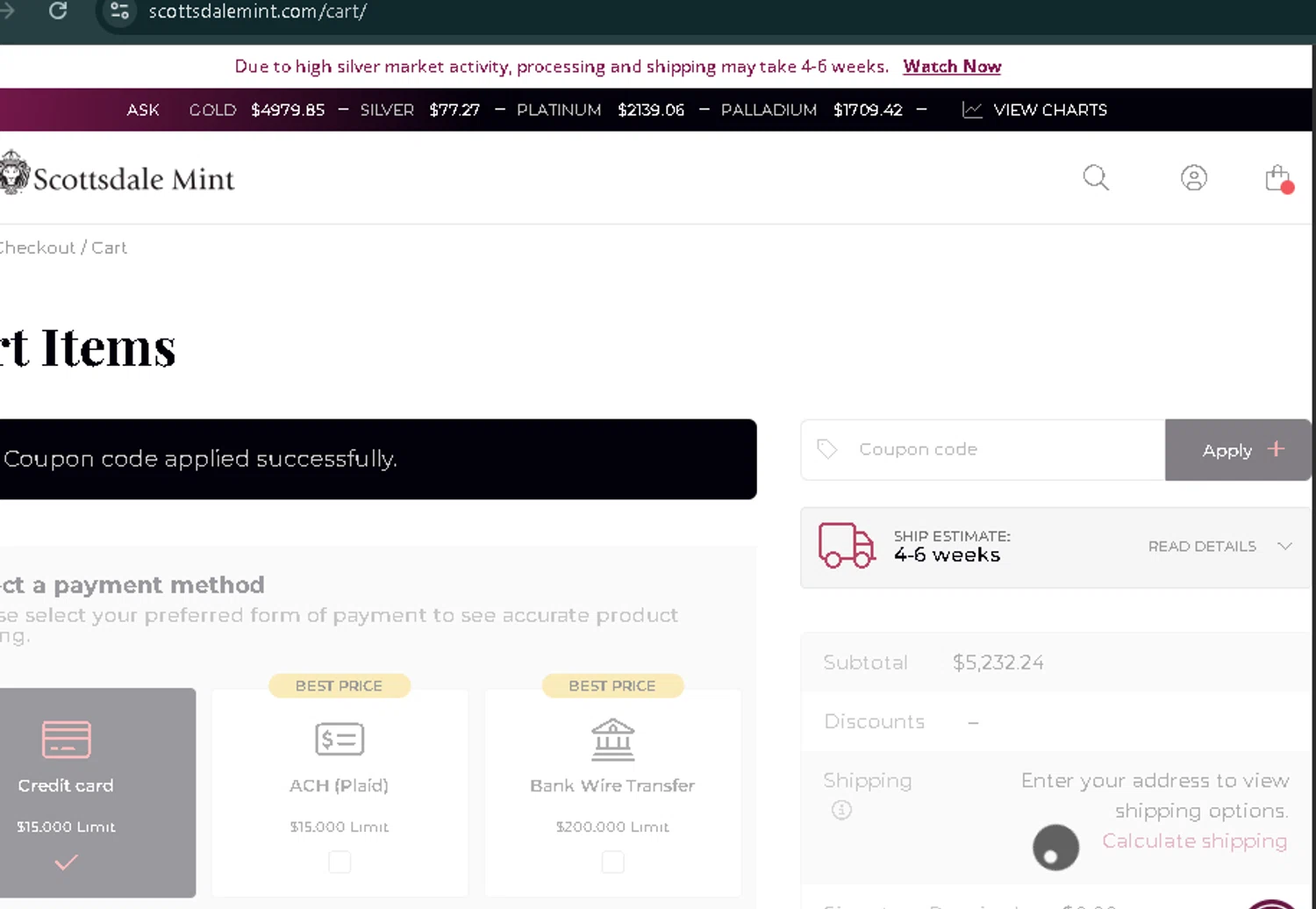The image size is (1316, 909).
Task: Click the shipping info icon
Action: [x=841, y=810]
